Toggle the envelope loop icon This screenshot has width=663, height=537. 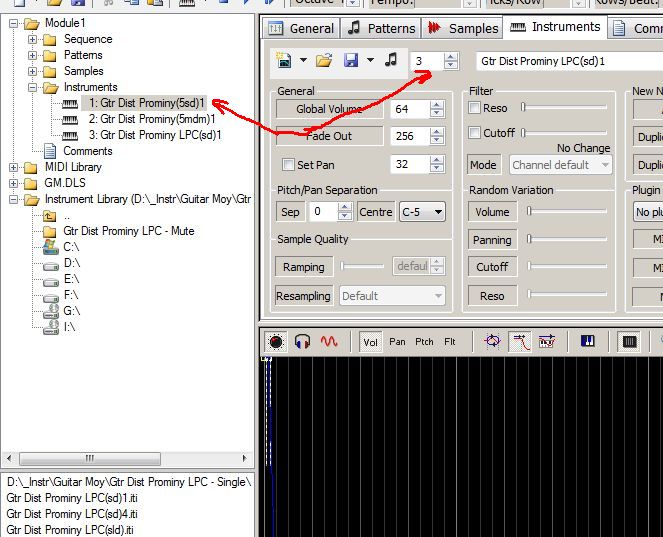493,342
